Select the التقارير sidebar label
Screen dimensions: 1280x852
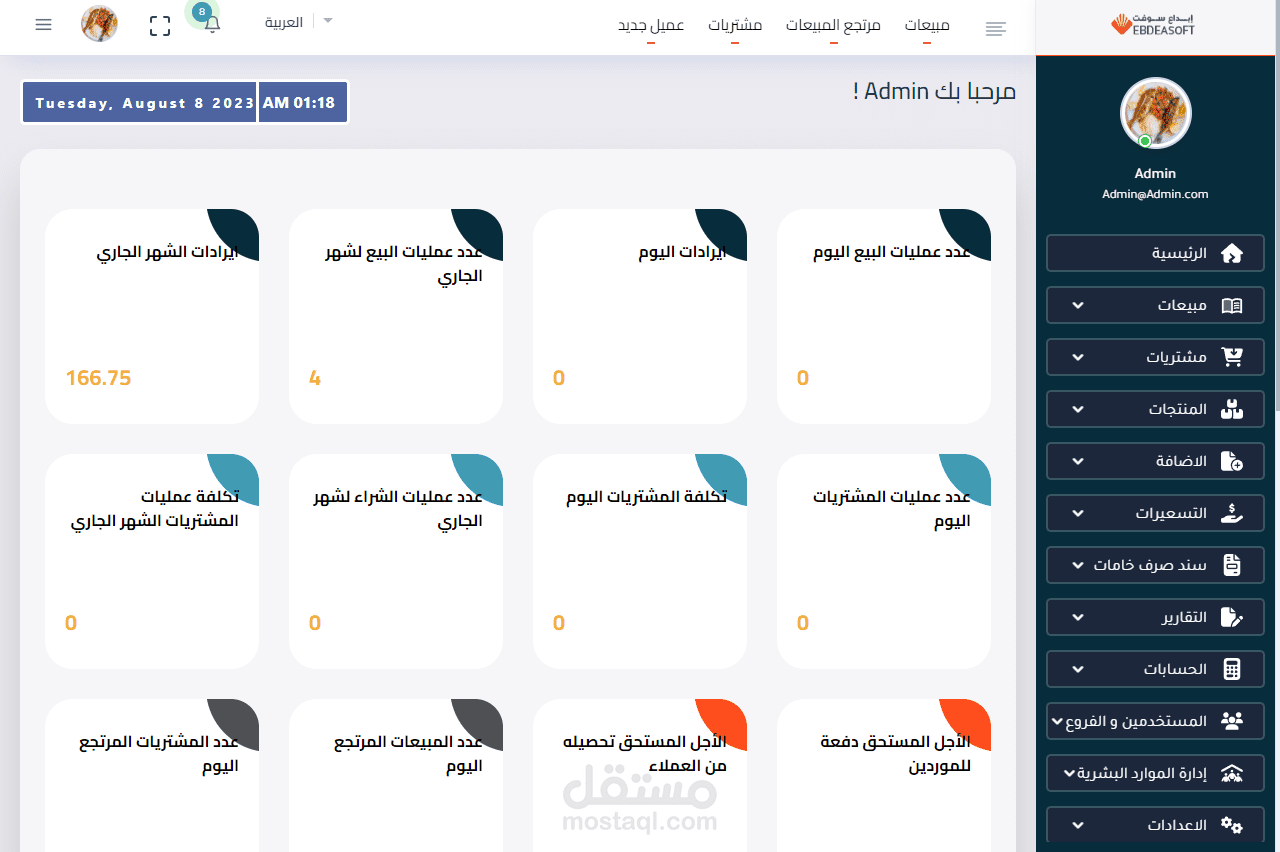point(1184,617)
